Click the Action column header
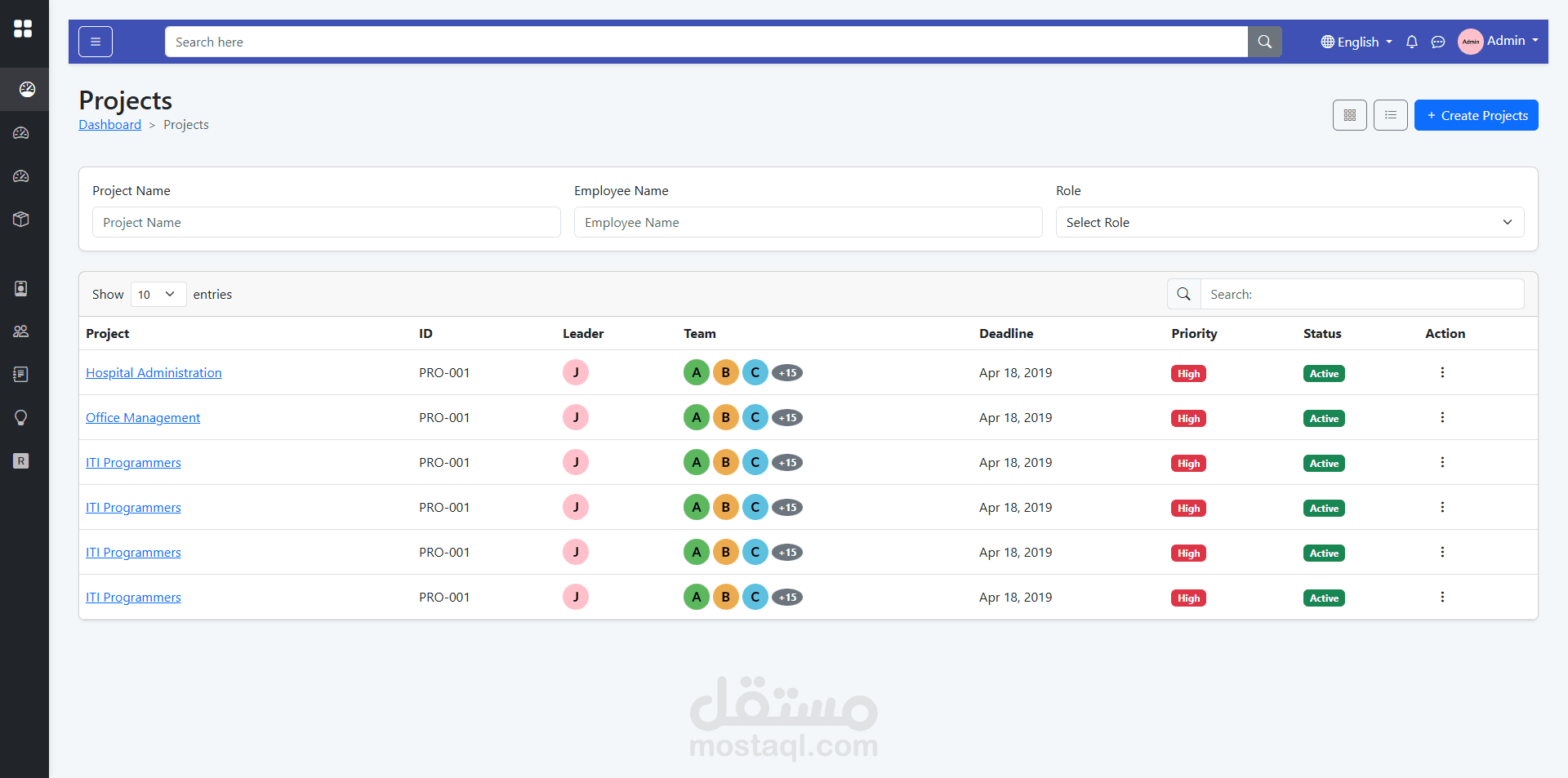Screen dimensions: 1568x778 (x=1445, y=333)
